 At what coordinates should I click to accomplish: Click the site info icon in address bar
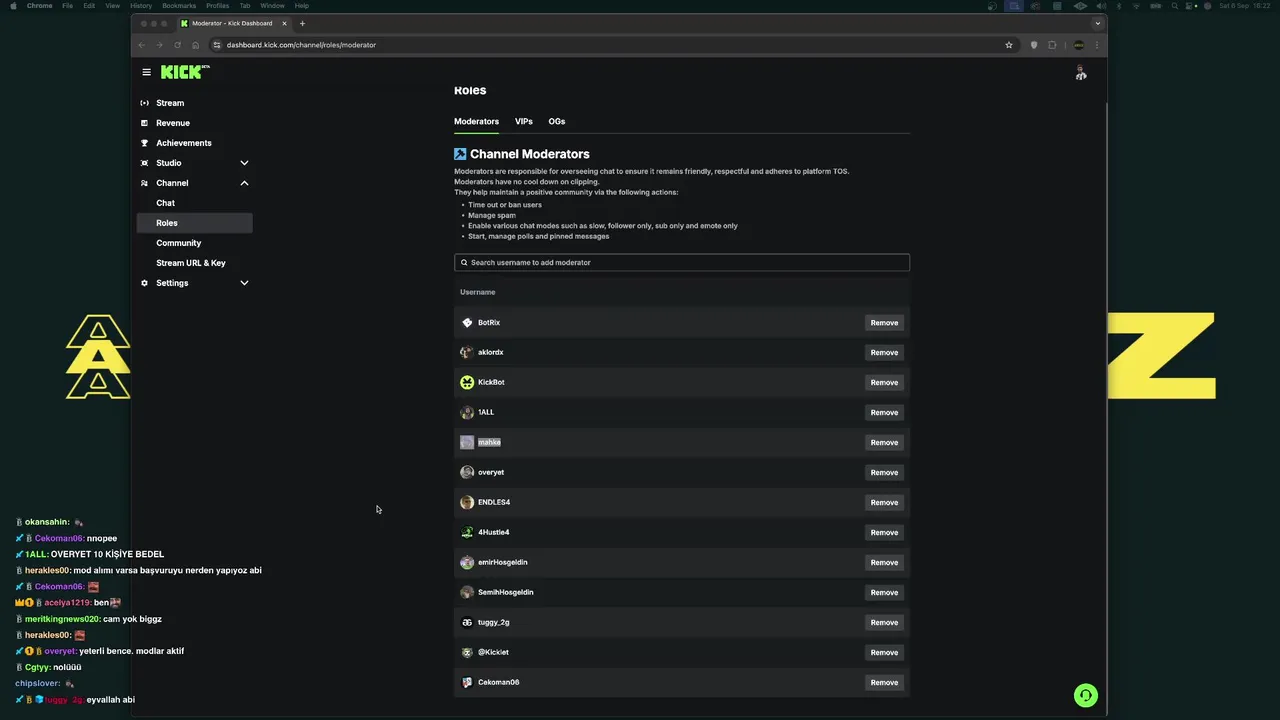pos(217,45)
